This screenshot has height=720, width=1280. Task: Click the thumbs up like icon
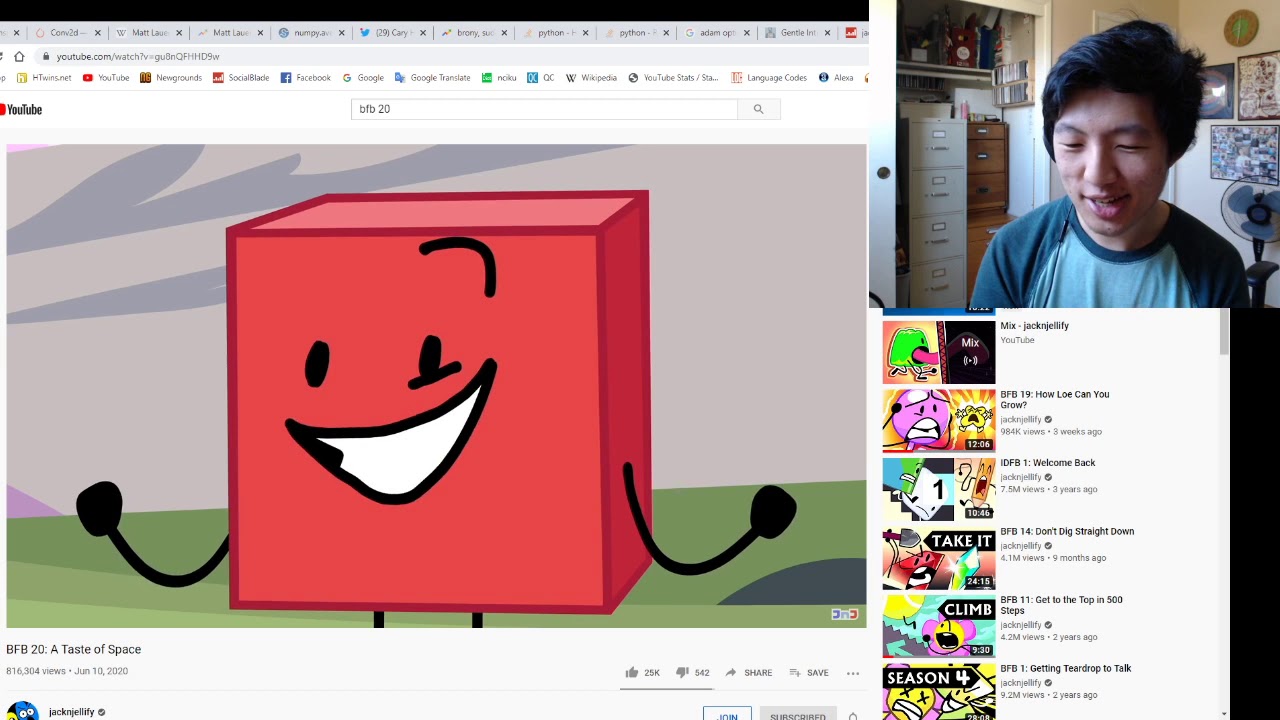click(631, 672)
